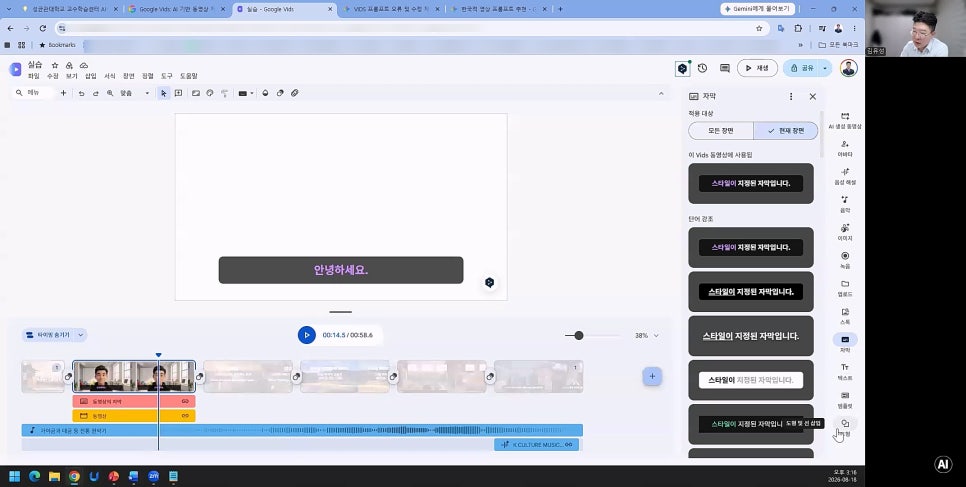Click the zoom magnifier icon in toolbar

click(110, 93)
